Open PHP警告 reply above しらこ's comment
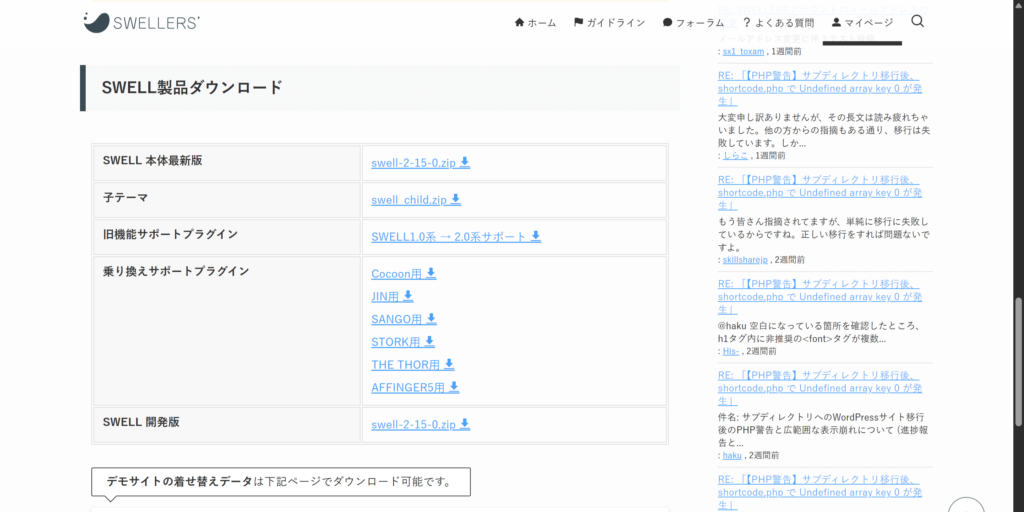 click(x=820, y=88)
